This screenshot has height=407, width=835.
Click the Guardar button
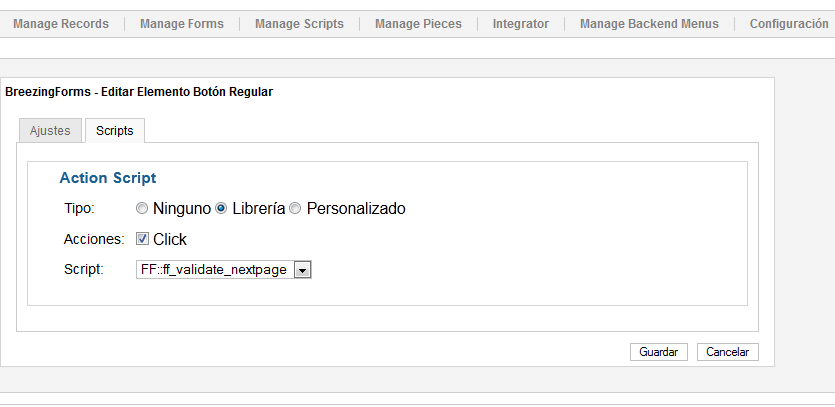pos(659,352)
